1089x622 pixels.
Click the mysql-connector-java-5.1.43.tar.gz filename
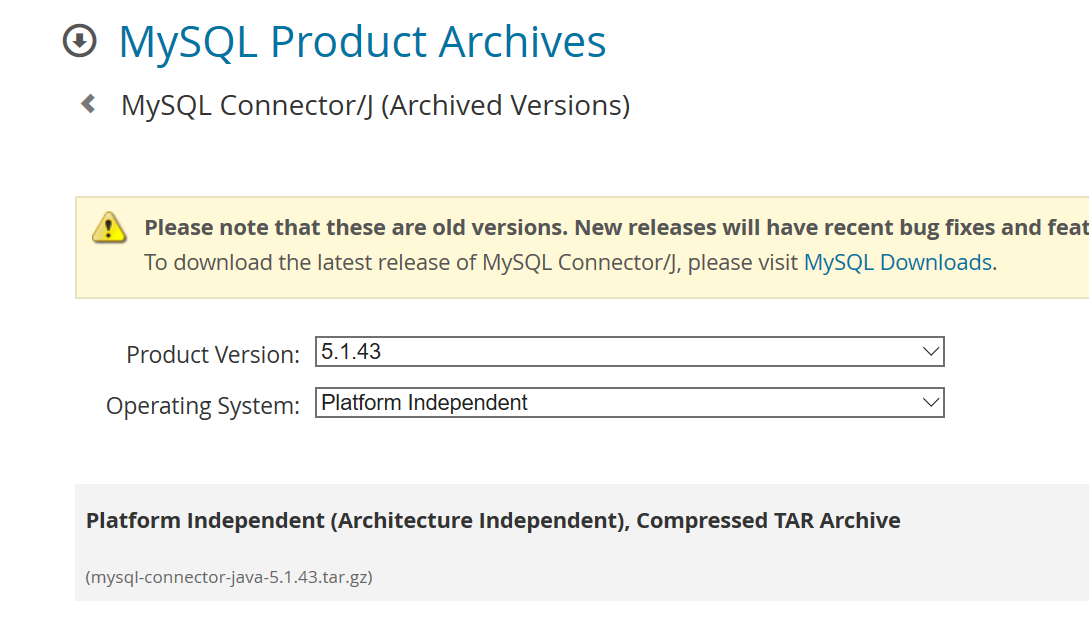point(229,577)
